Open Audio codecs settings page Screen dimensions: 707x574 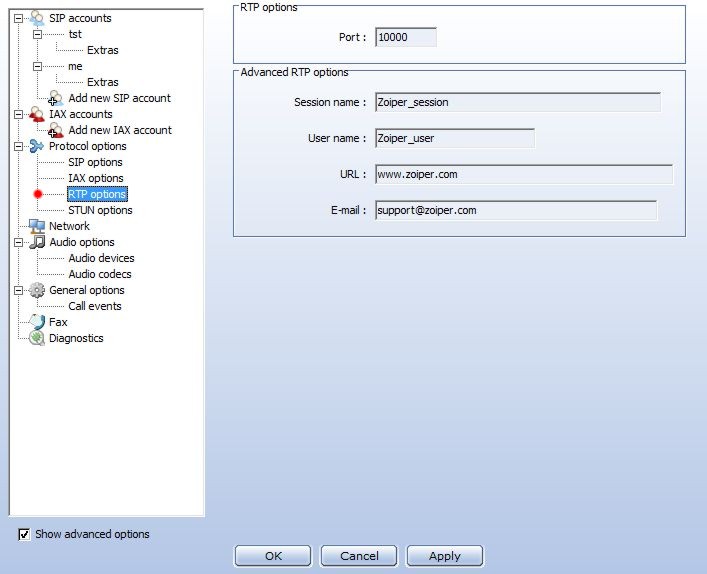click(100, 274)
